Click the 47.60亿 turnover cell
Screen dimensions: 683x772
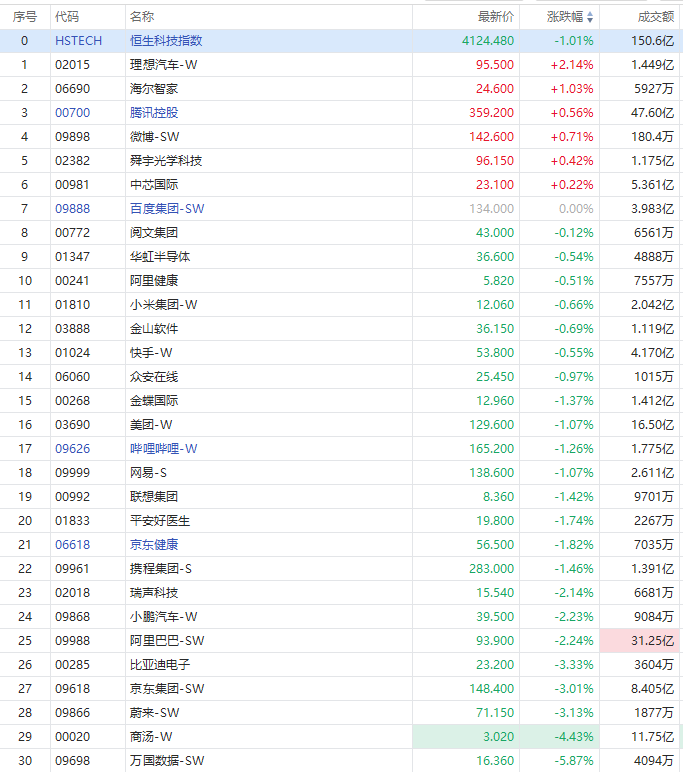652,113
